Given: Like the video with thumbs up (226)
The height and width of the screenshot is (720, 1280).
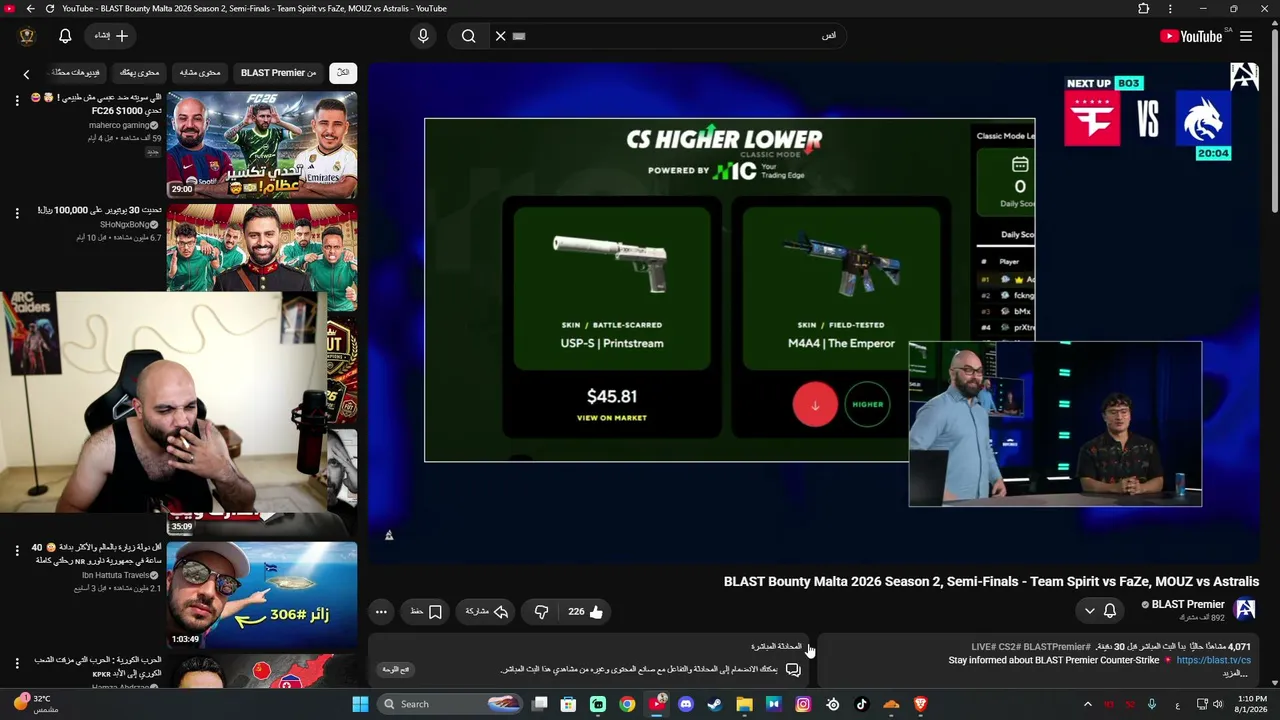Looking at the screenshot, I should pos(585,612).
